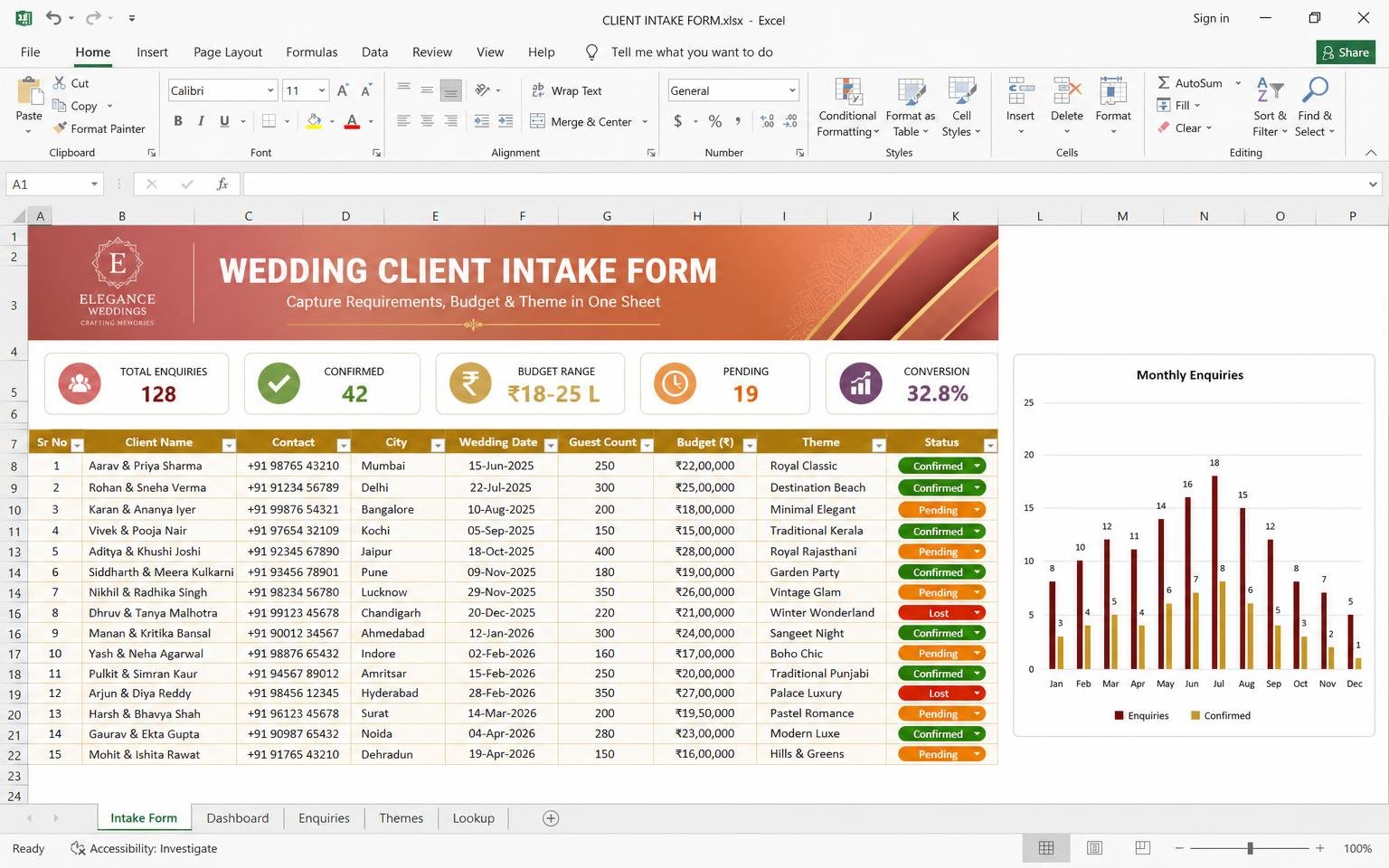The height and width of the screenshot is (868, 1389).
Task: Apply accounting currency format
Action: [677, 121]
